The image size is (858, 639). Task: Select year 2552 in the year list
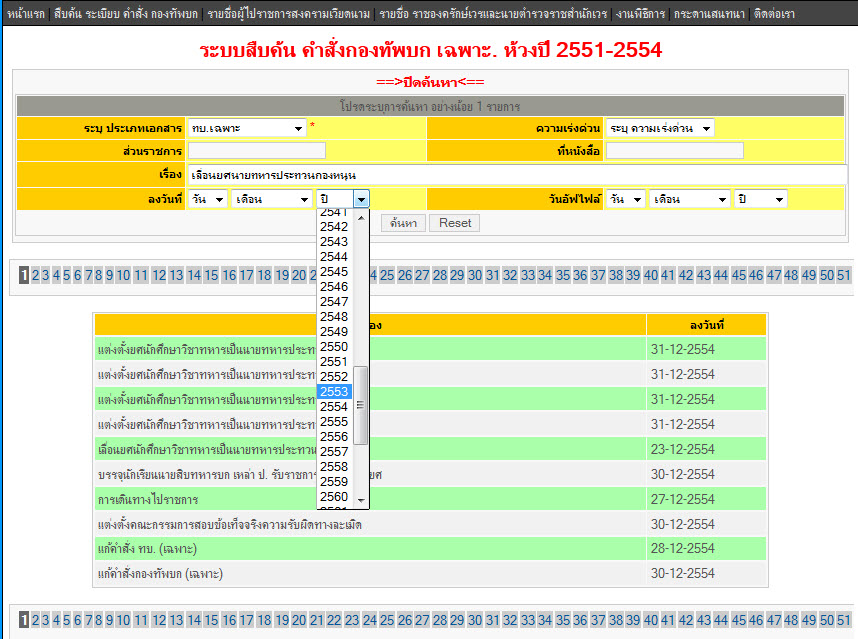pos(334,376)
